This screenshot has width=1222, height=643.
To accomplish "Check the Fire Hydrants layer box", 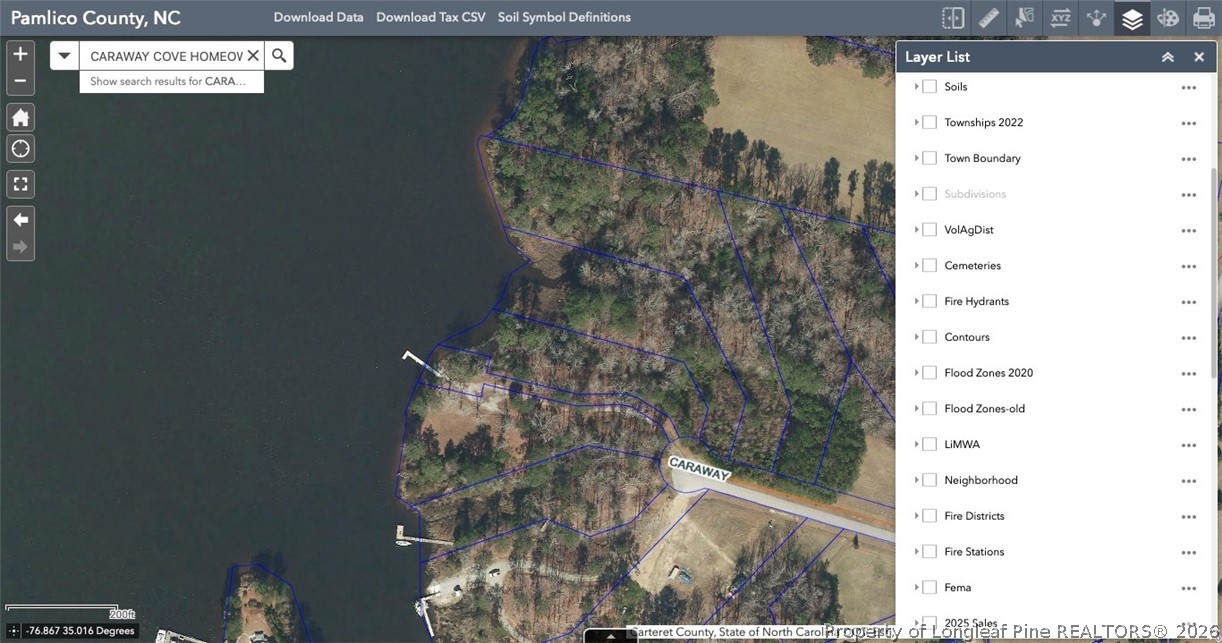I will click(929, 301).
